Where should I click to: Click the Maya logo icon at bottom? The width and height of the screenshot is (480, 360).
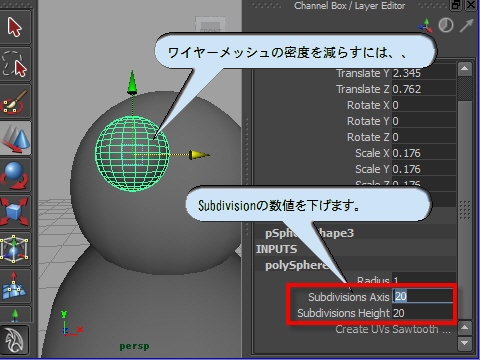15,340
